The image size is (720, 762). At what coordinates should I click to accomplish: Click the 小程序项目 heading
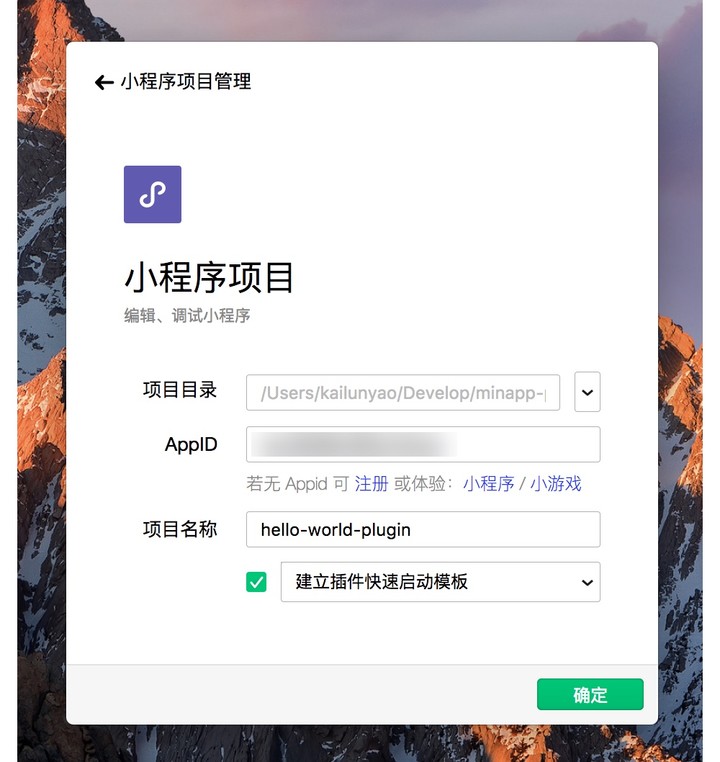click(209, 277)
